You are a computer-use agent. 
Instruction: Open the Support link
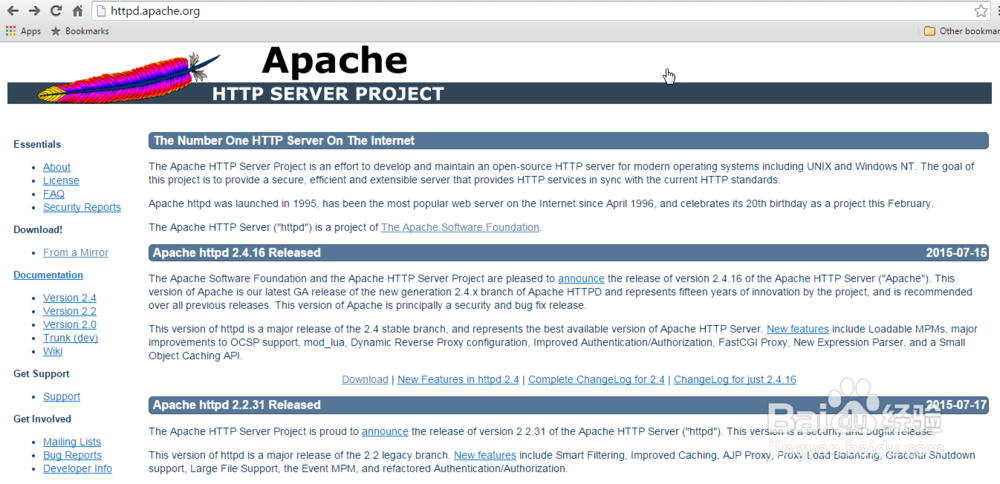pos(61,397)
